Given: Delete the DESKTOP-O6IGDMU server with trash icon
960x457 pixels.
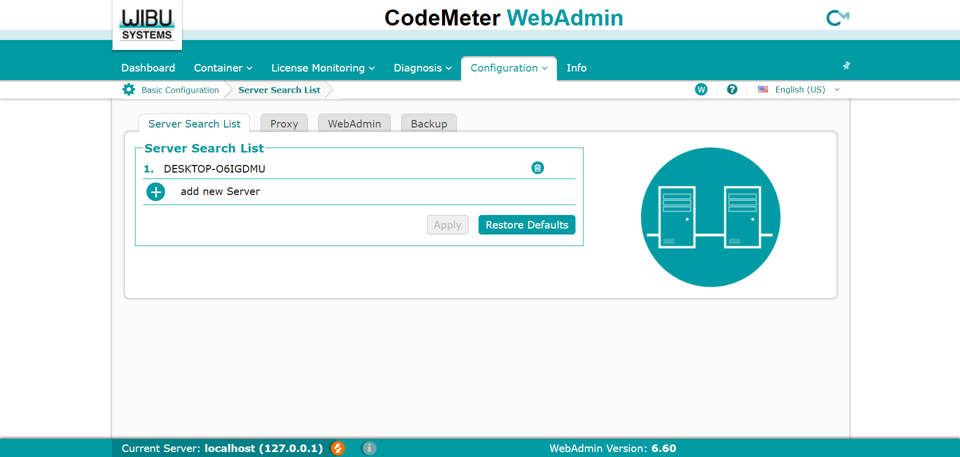Looking at the screenshot, I should tap(537, 168).
